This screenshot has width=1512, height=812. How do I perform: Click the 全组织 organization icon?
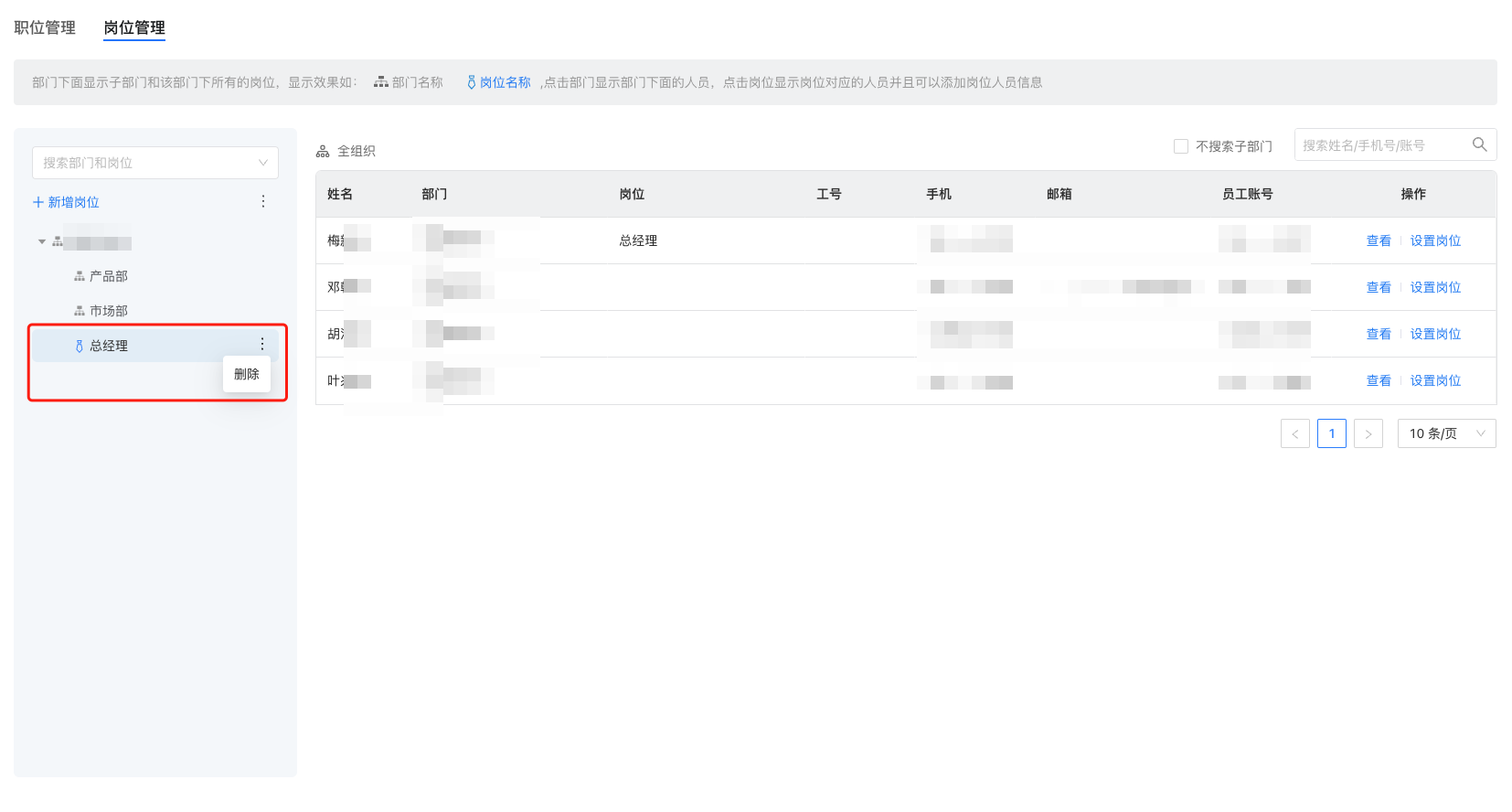coord(323,151)
